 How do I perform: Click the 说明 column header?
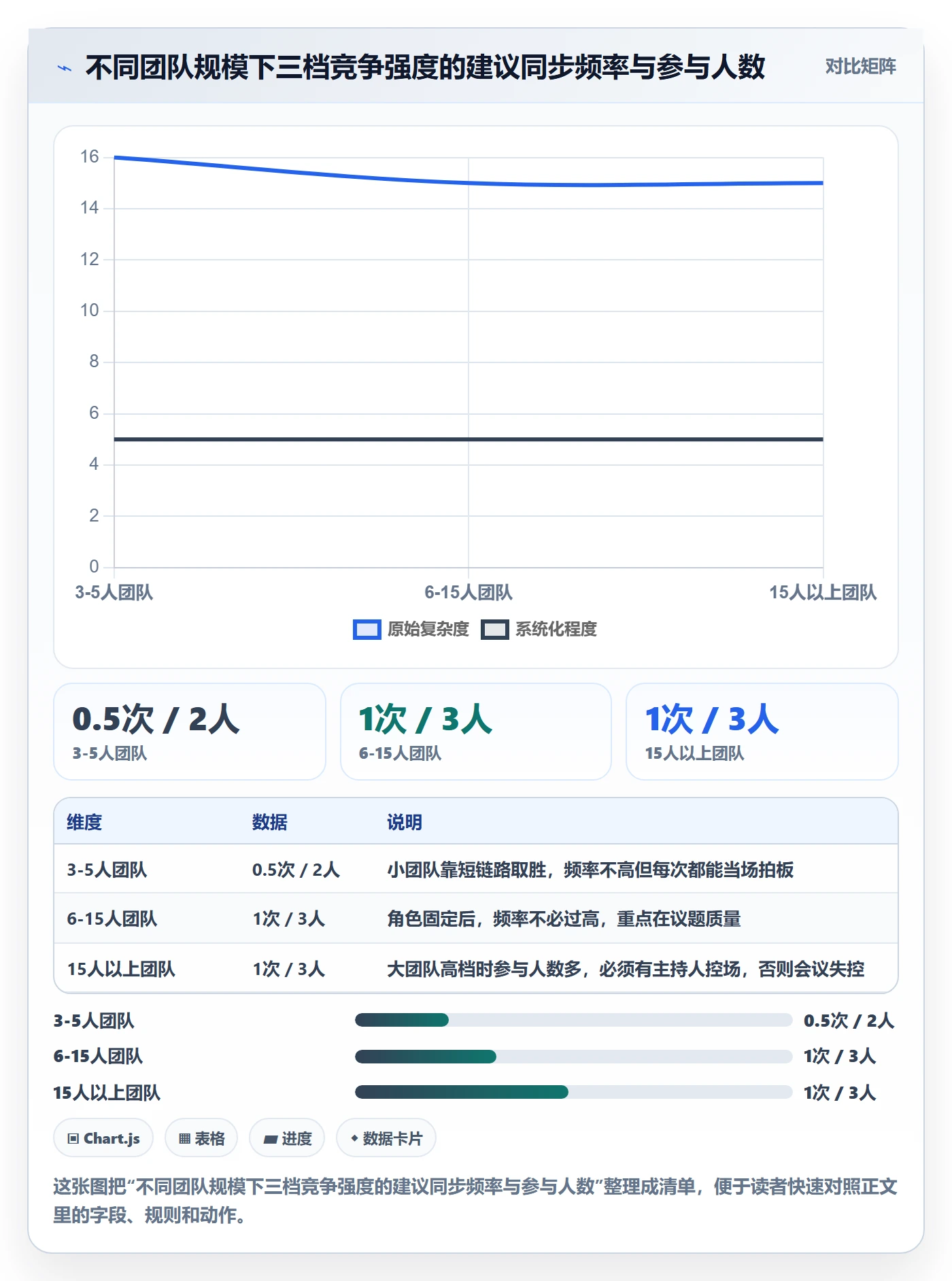pos(405,822)
